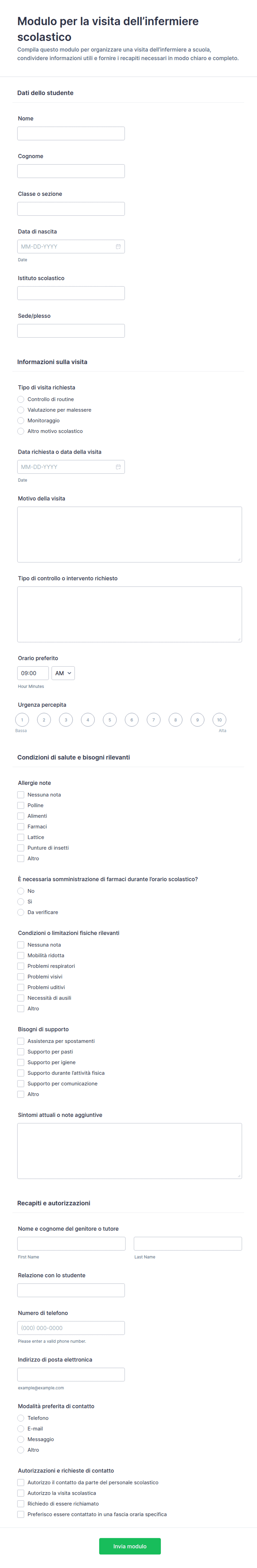The height and width of the screenshot is (1568, 257).
Task: Tick 'Problemi respiratori' checkbox
Action: [x=21, y=966]
